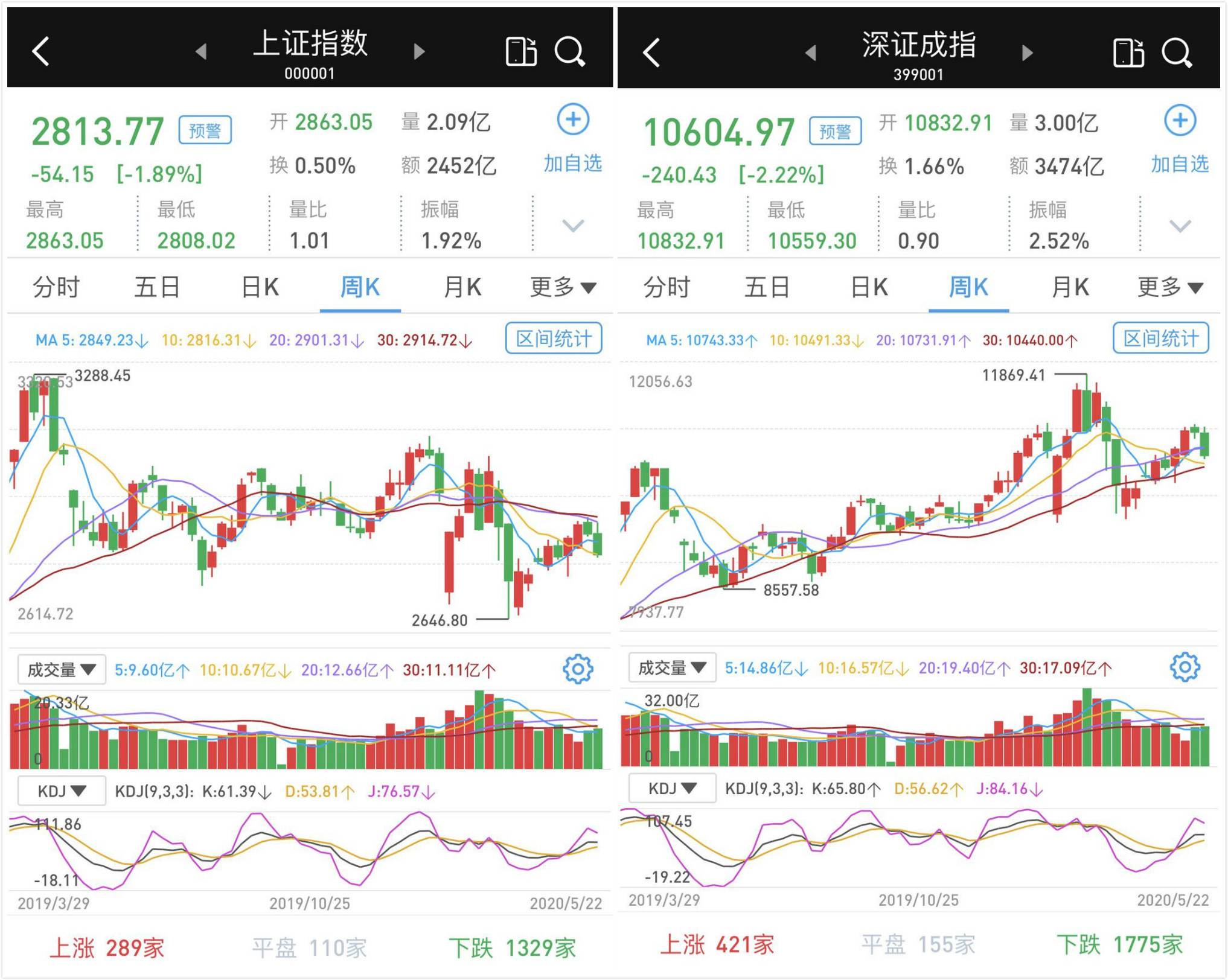The image size is (1228, 980).
Task: Tap the 上涨 421家 count
Action: (717, 945)
